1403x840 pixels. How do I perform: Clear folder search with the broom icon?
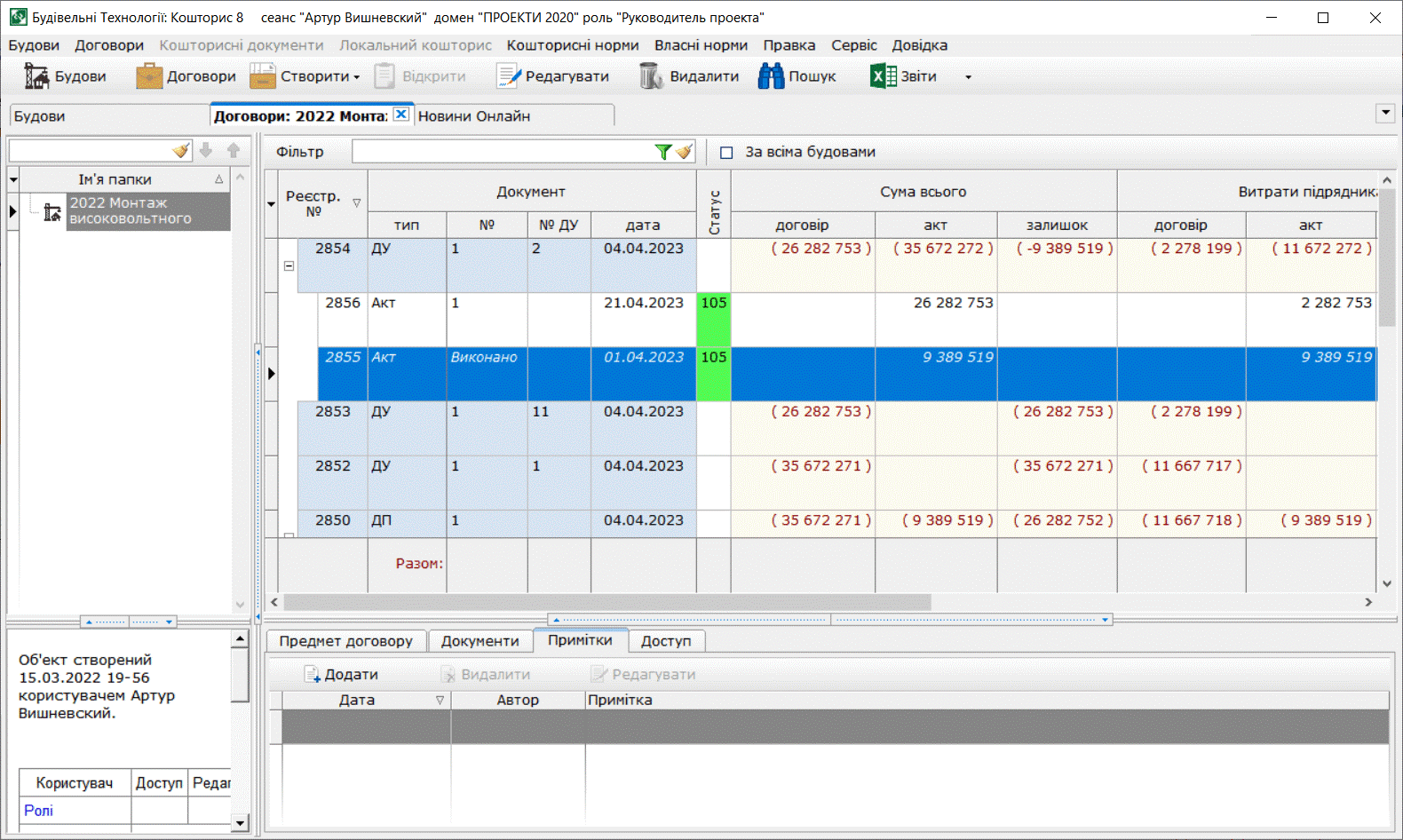point(181,151)
